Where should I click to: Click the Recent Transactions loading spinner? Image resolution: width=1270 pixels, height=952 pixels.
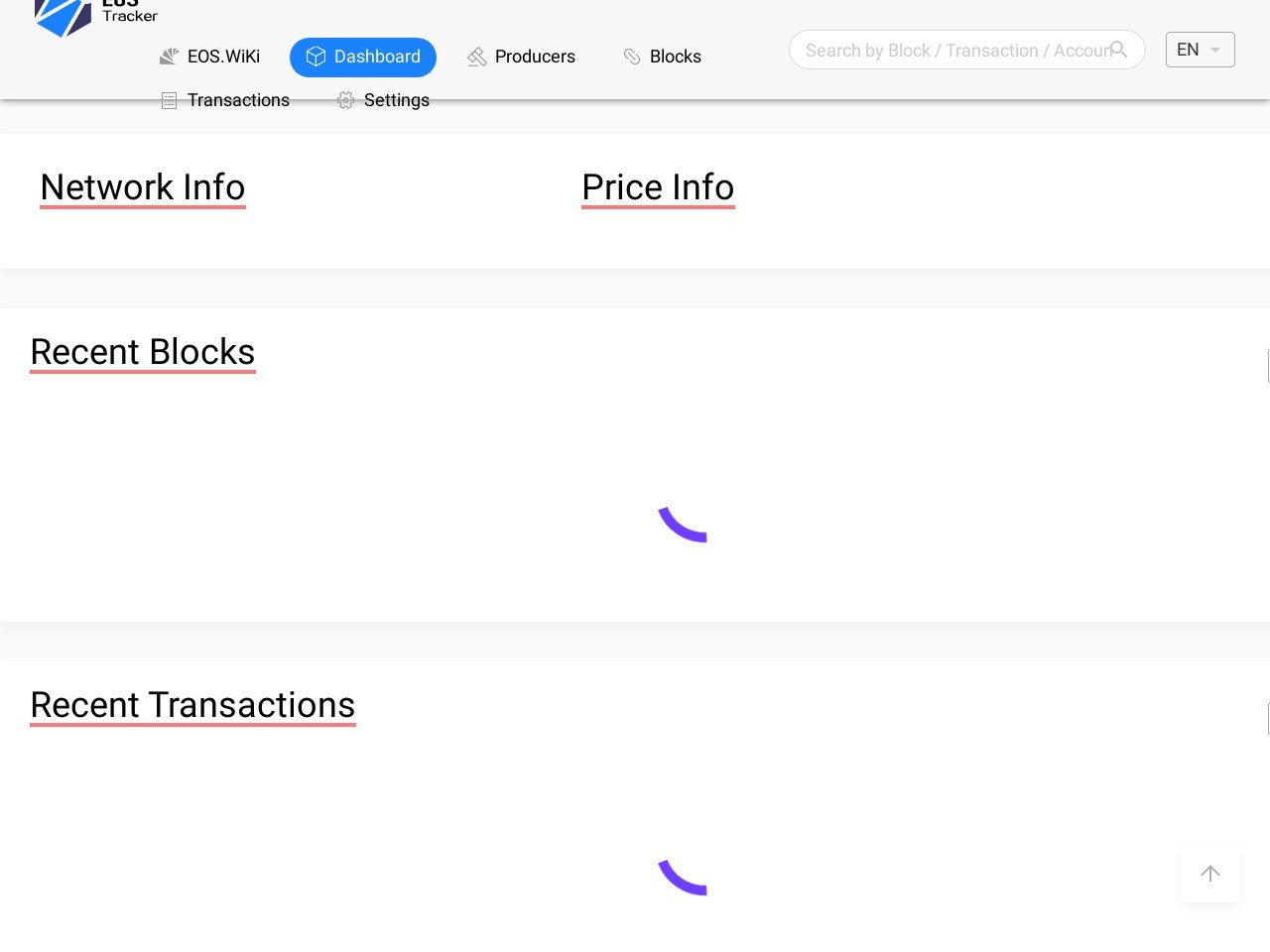pyautogui.click(x=683, y=877)
